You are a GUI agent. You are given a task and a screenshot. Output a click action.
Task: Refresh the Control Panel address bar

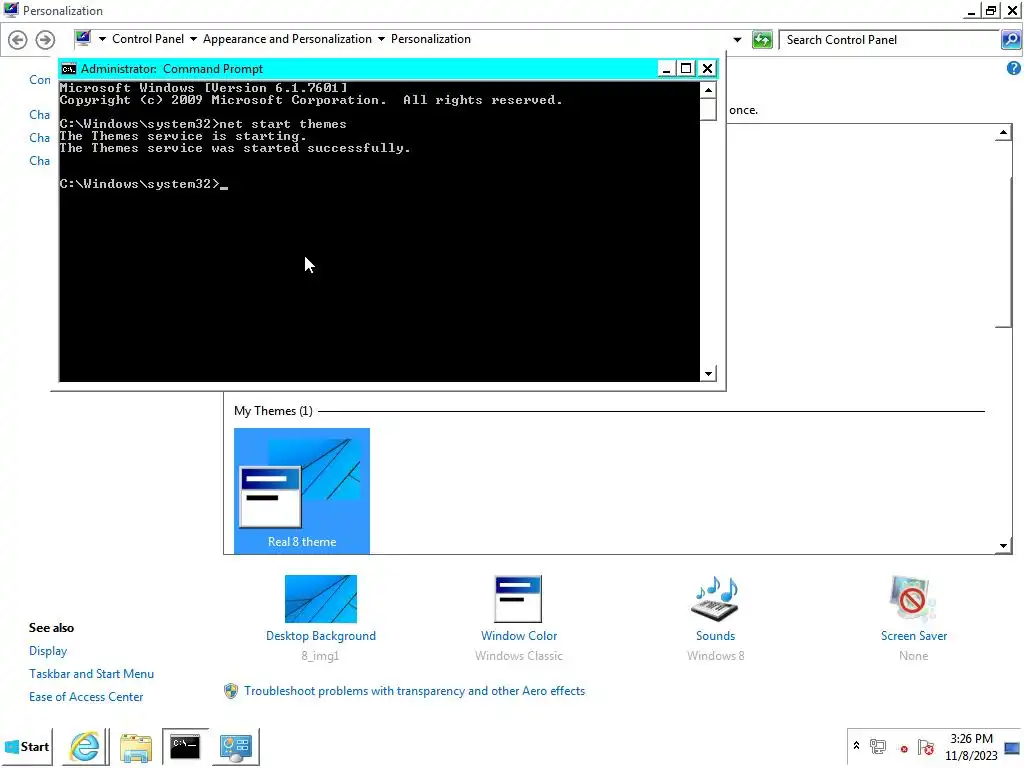[x=762, y=40]
